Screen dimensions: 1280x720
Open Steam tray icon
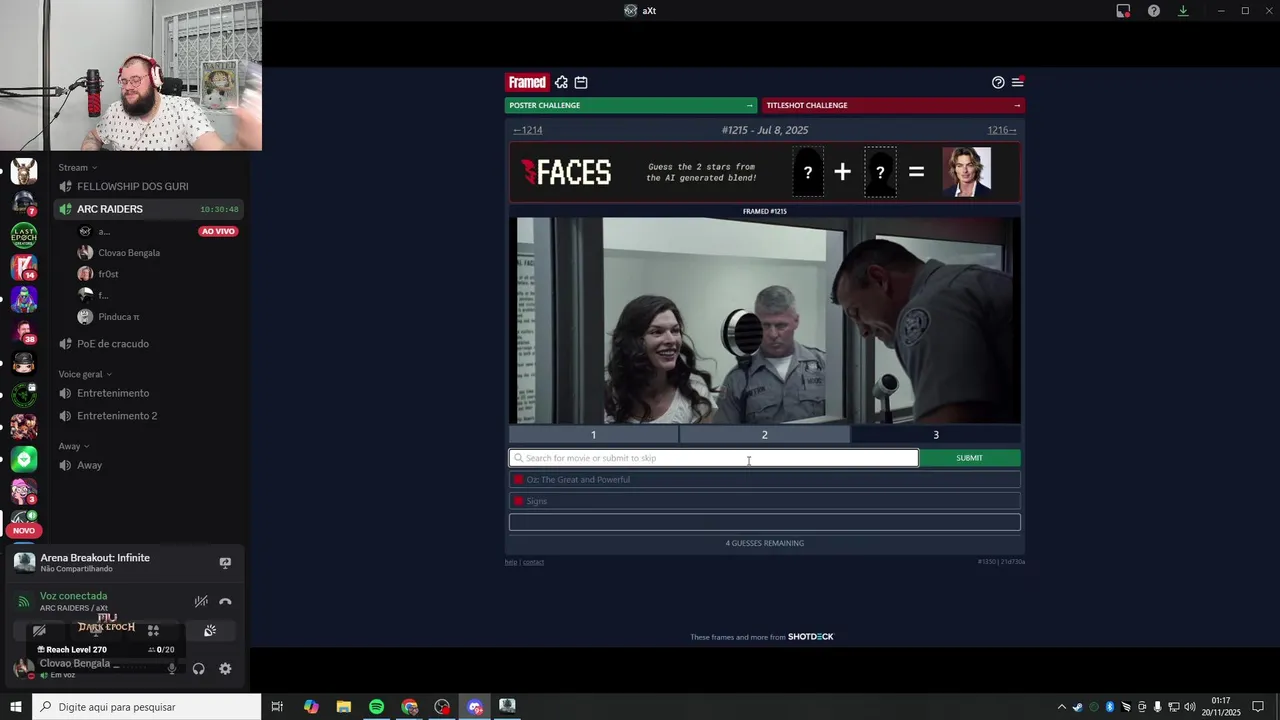1077,707
